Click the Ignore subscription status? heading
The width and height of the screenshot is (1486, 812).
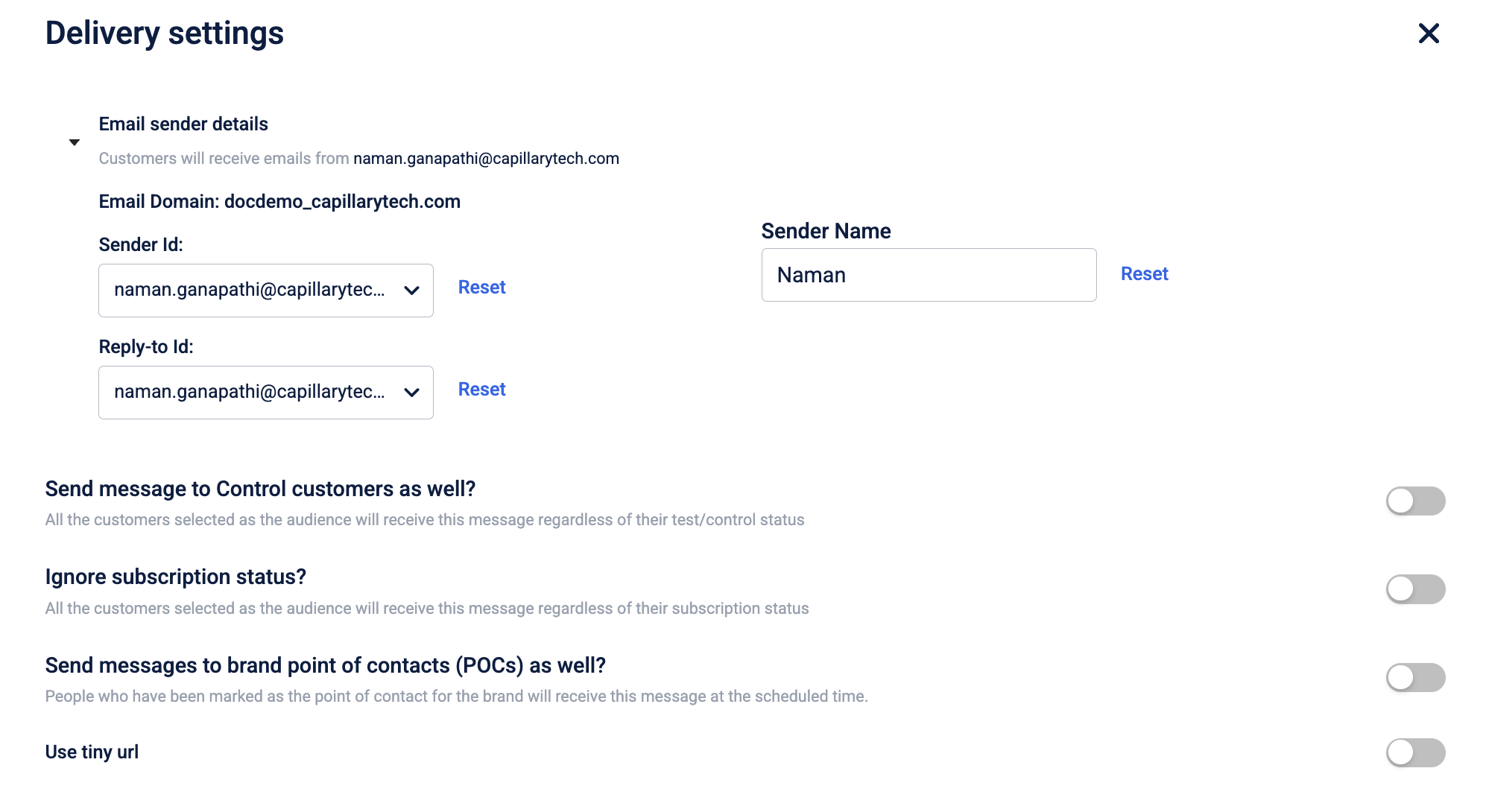click(176, 577)
